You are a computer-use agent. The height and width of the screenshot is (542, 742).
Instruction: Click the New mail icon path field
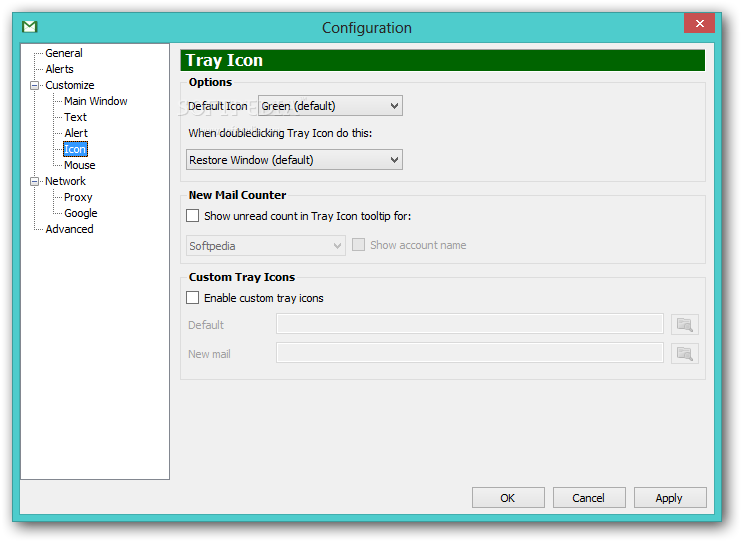coord(469,353)
